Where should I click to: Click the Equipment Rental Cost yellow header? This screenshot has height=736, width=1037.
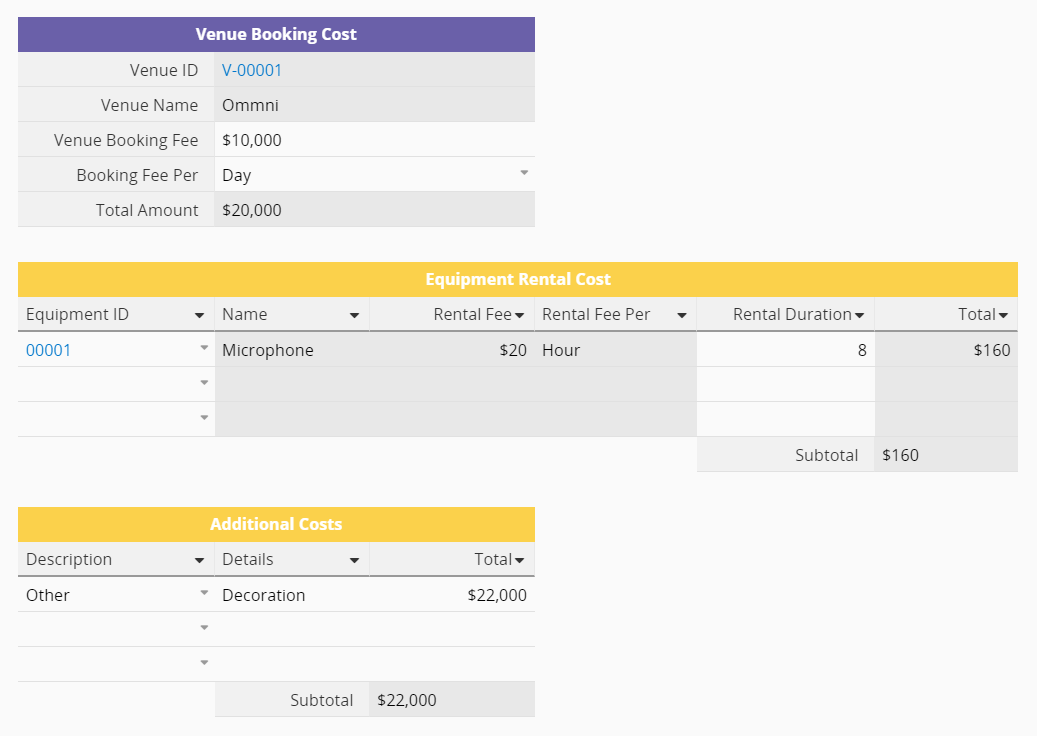[x=517, y=279]
